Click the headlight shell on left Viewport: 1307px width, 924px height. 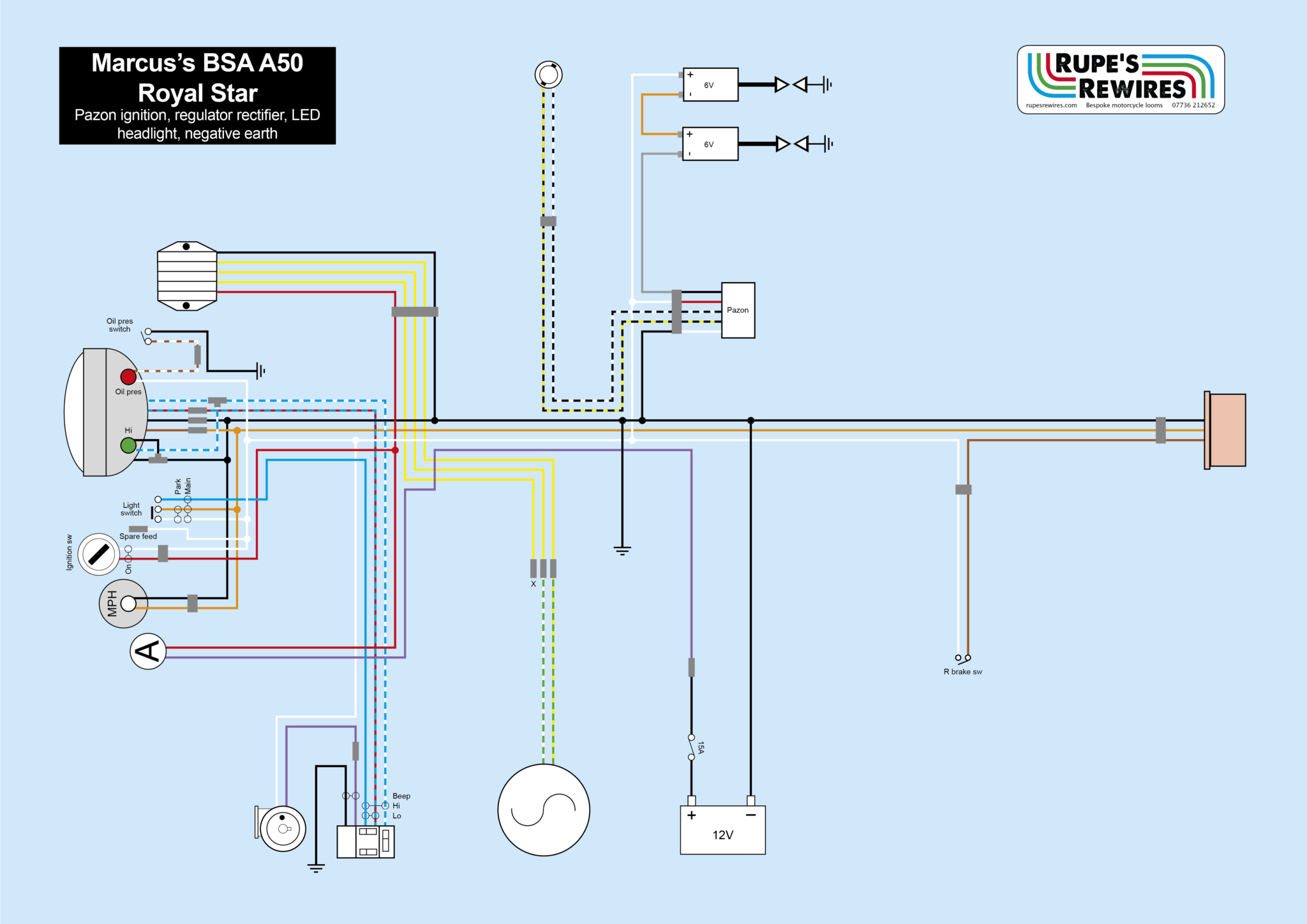tap(96, 412)
